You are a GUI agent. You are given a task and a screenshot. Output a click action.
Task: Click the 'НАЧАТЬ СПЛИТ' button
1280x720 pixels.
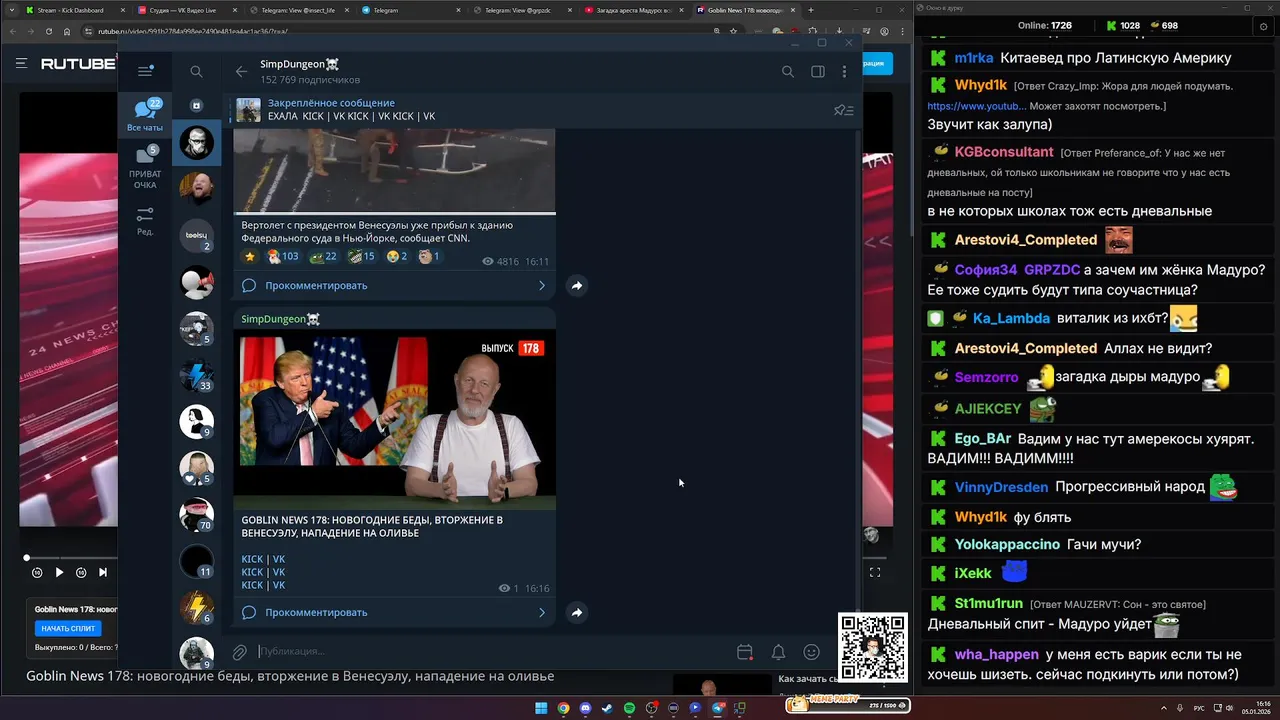(68, 629)
